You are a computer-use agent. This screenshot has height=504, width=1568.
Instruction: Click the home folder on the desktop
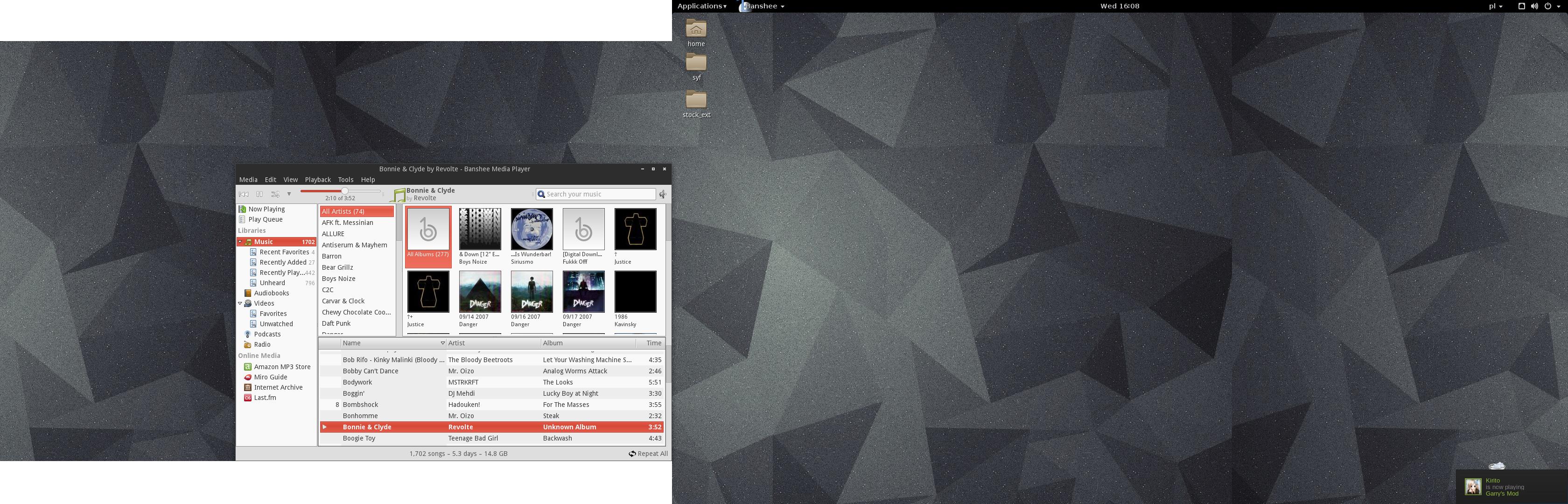click(x=696, y=33)
